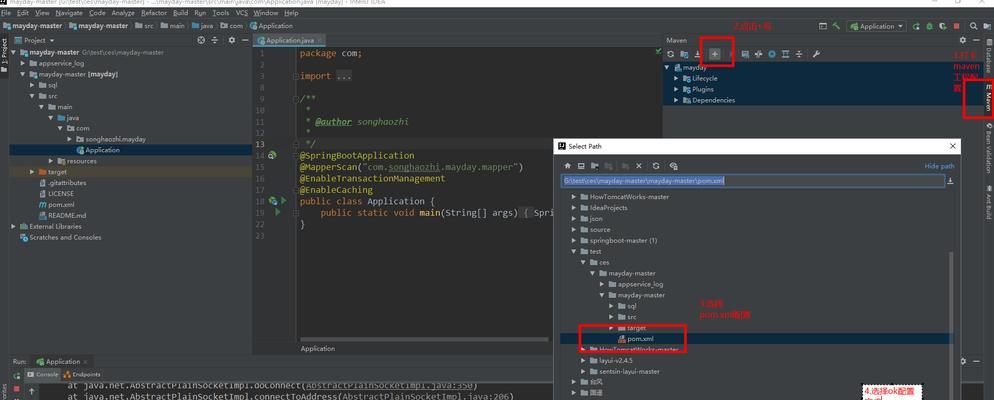This screenshot has height=400, width=994.
Task: Open the Maven side tool window tab
Action: [988, 98]
